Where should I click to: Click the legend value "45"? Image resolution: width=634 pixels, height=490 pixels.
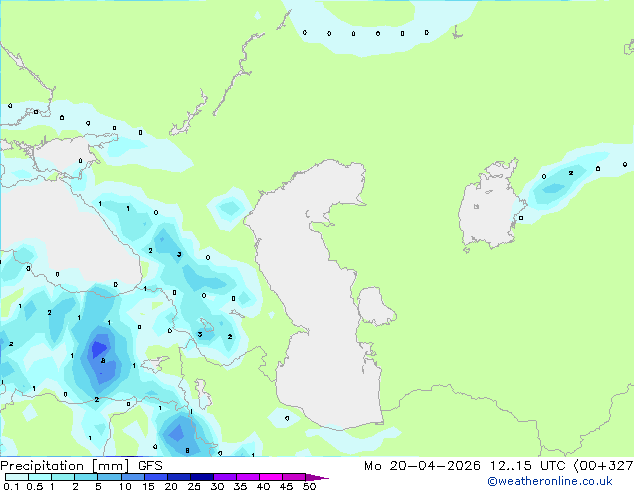click(287, 486)
